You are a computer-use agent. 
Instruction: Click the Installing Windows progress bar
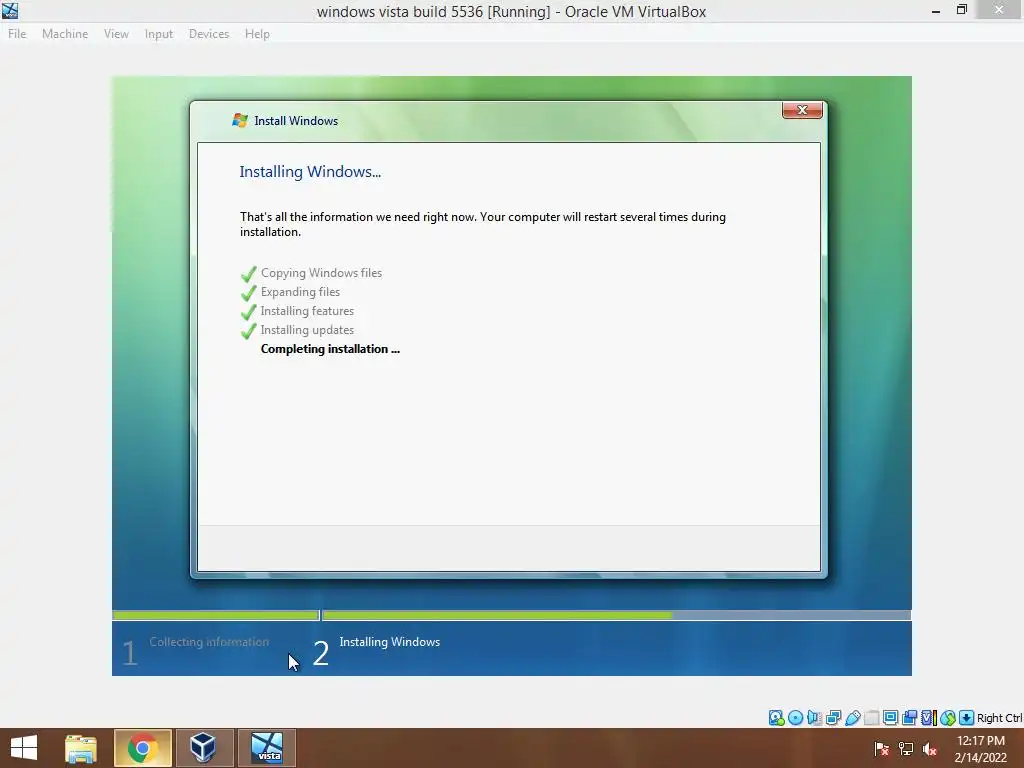pos(616,615)
